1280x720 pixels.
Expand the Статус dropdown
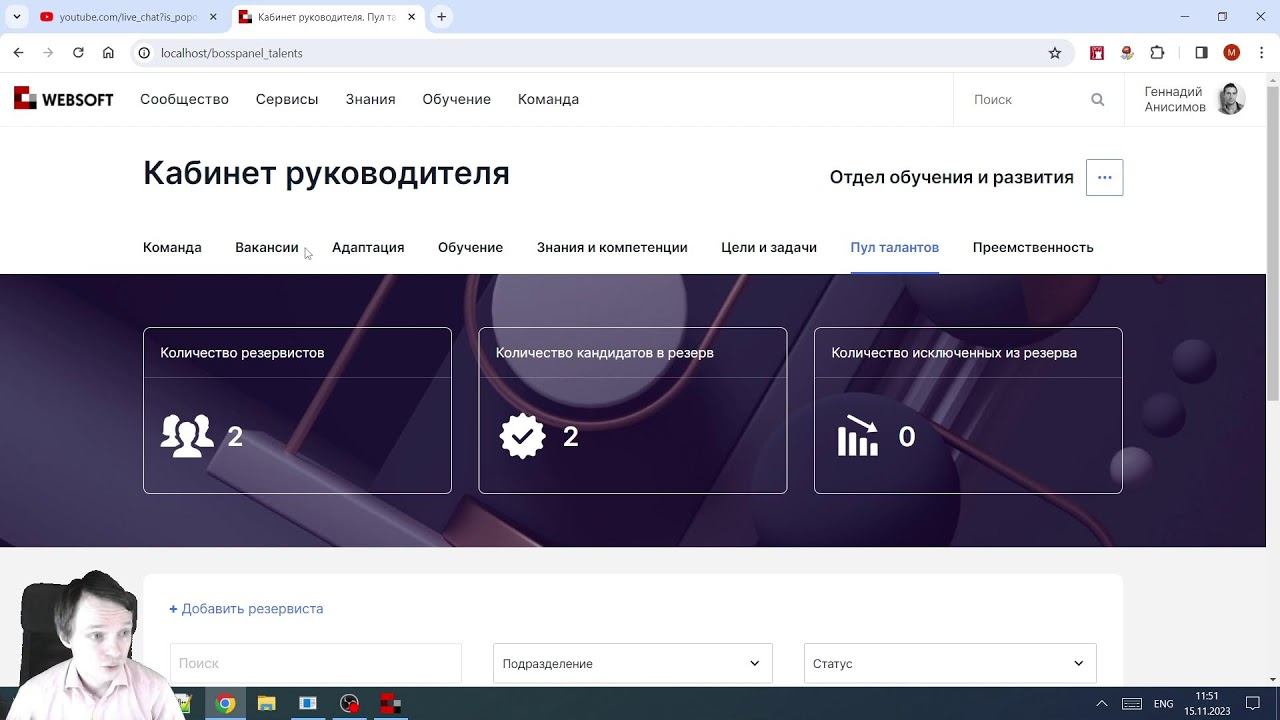coord(950,663)
